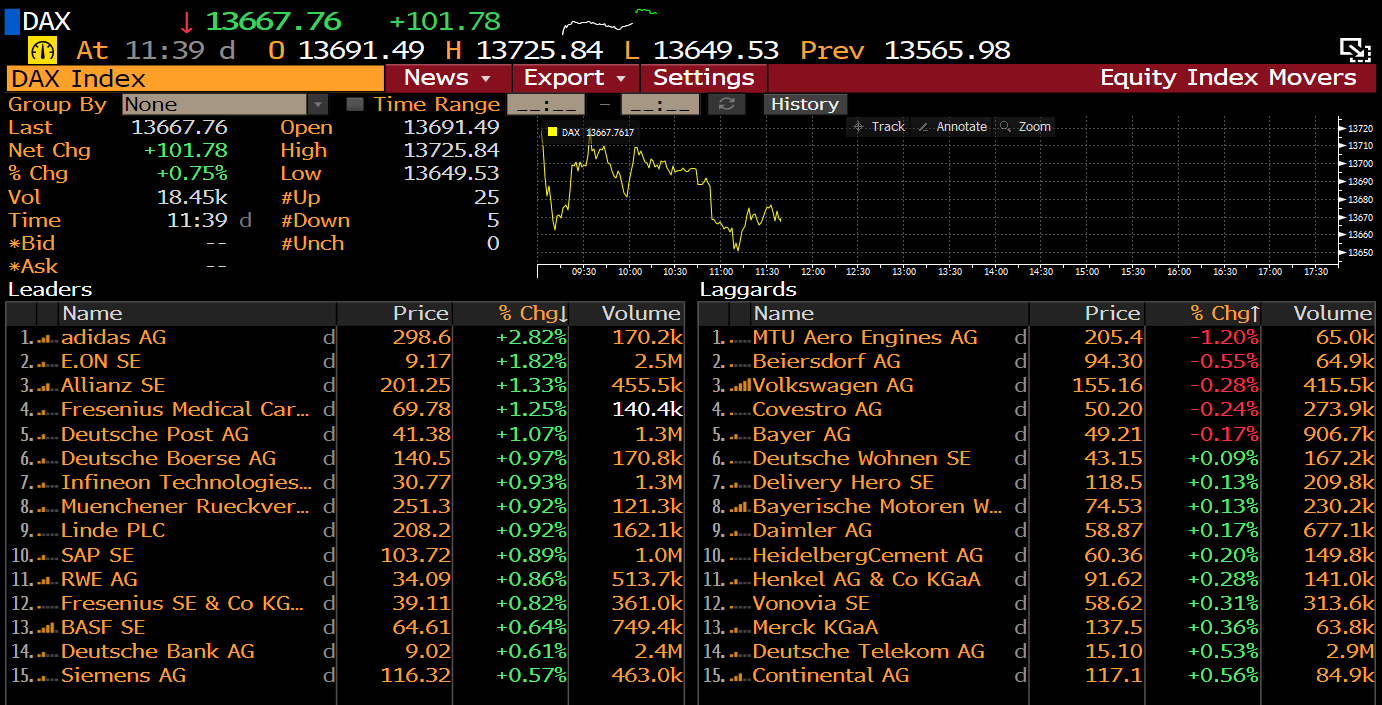Viewport: 1382px width, 705px height.
Task: Select Fresenius Medical Care in Leaders
Action: [x=185, y=410]
